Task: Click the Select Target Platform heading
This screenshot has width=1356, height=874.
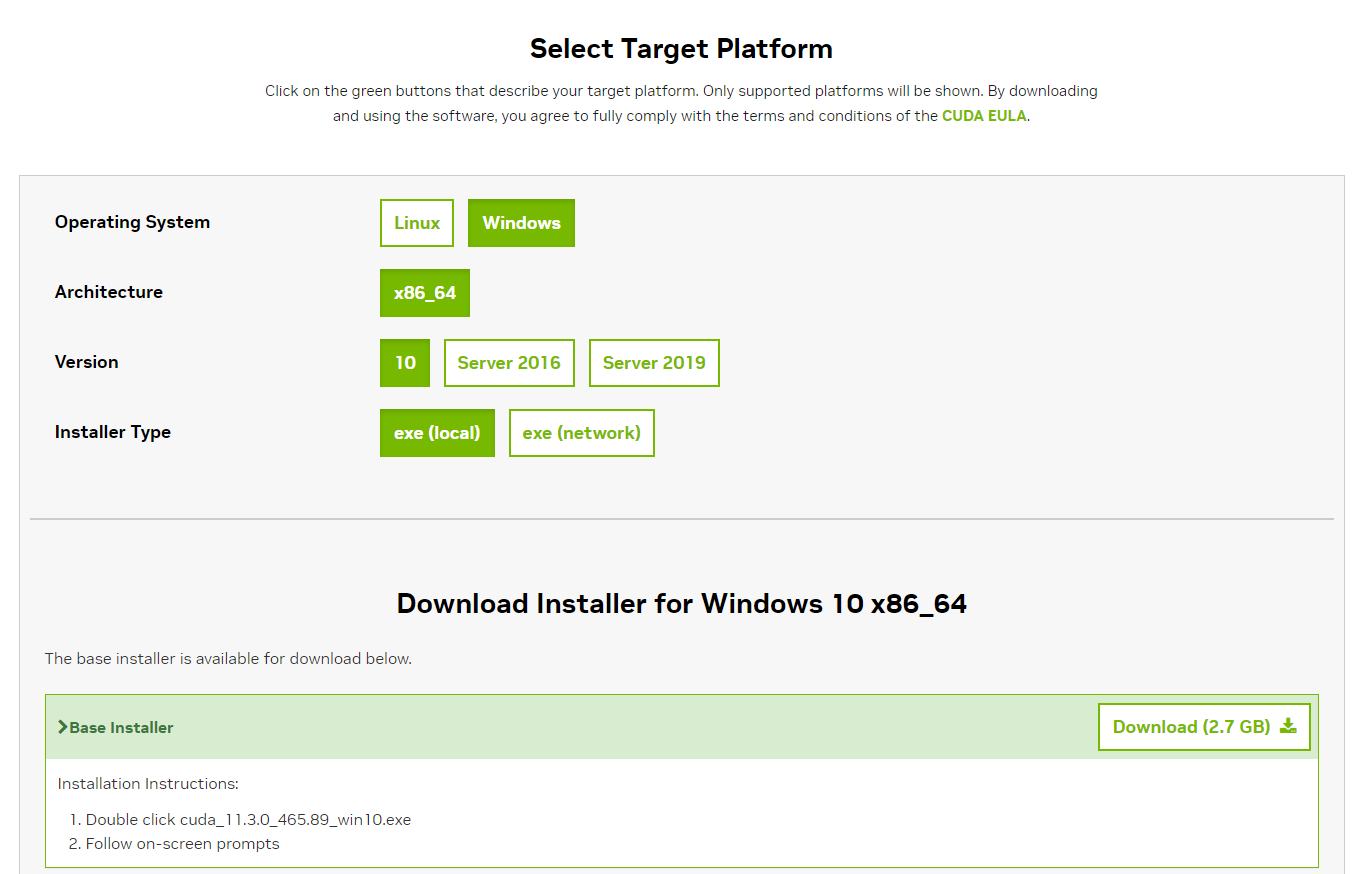Action: [681, 48]
